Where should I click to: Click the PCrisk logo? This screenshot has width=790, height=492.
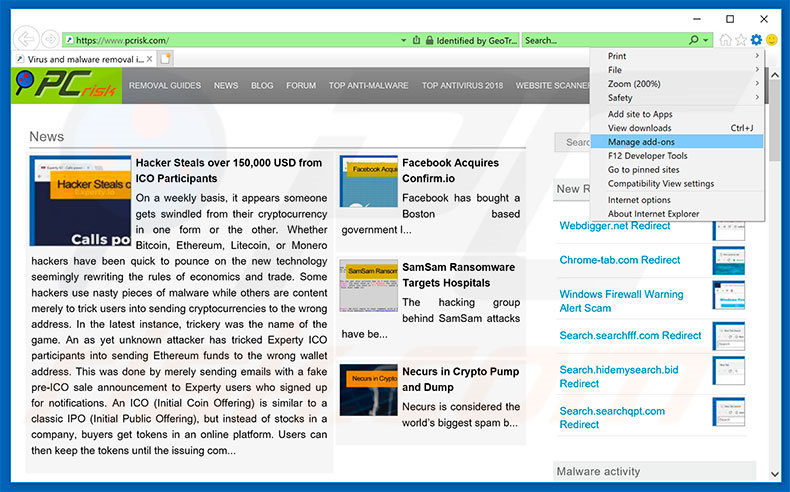point(67,86)
